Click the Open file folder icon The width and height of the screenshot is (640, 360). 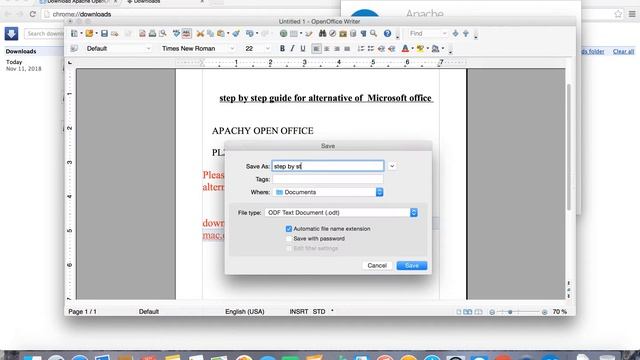89,33
